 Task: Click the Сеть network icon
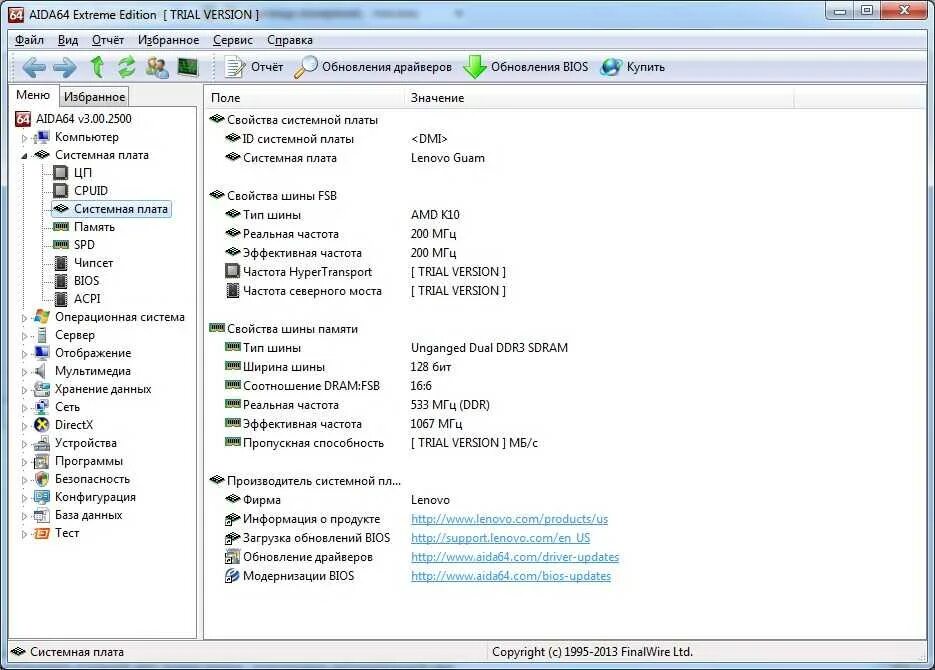pos(42,407)
